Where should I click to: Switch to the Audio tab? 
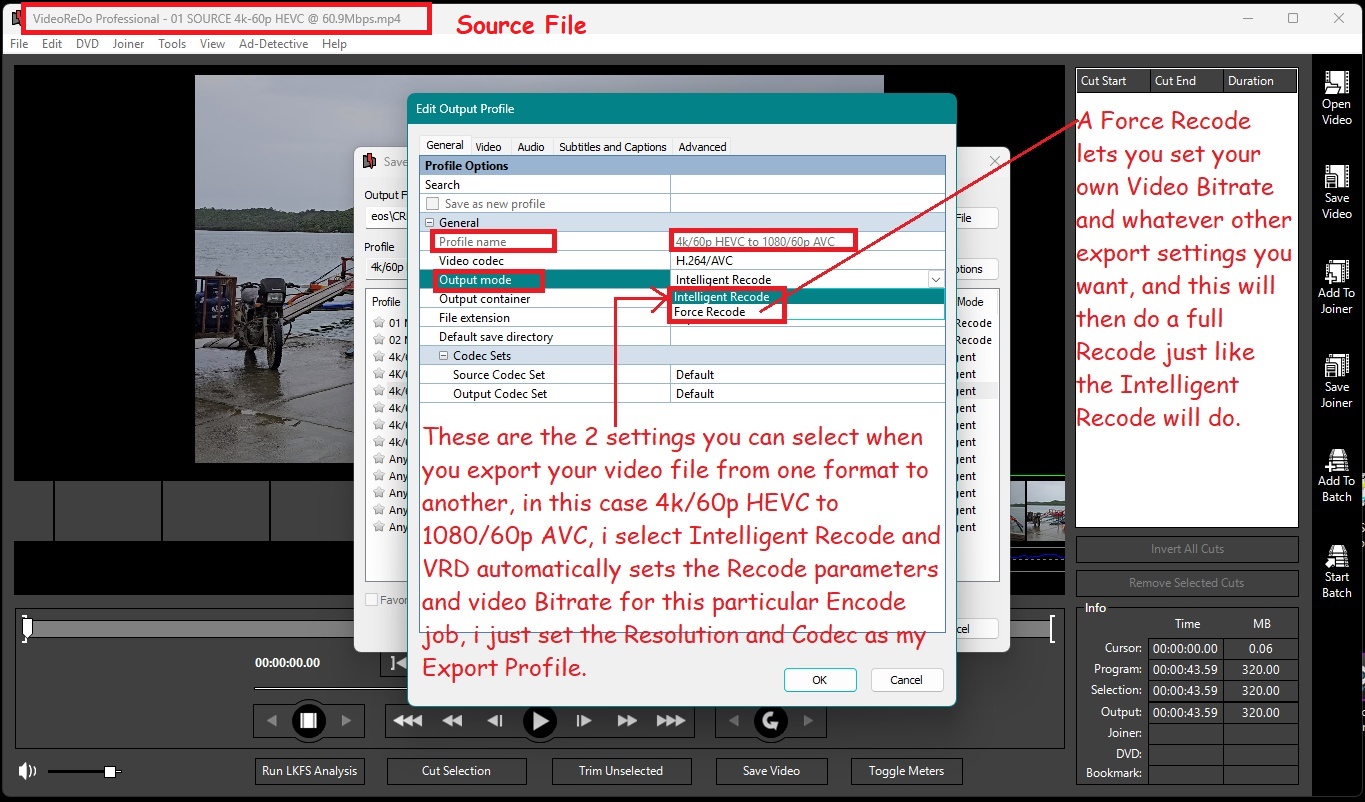coord(531,147)
